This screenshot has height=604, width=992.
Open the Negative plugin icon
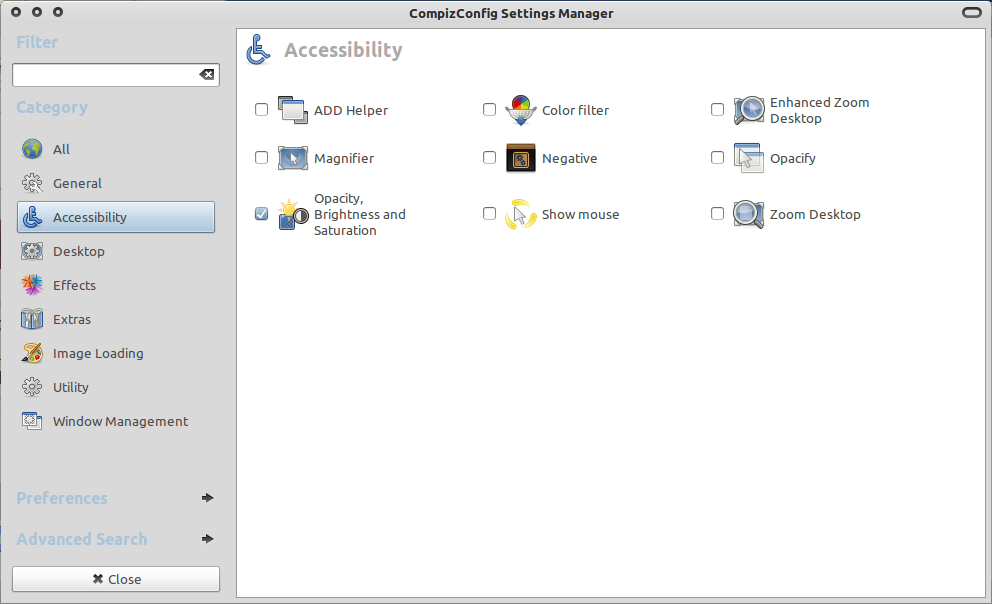520,158
